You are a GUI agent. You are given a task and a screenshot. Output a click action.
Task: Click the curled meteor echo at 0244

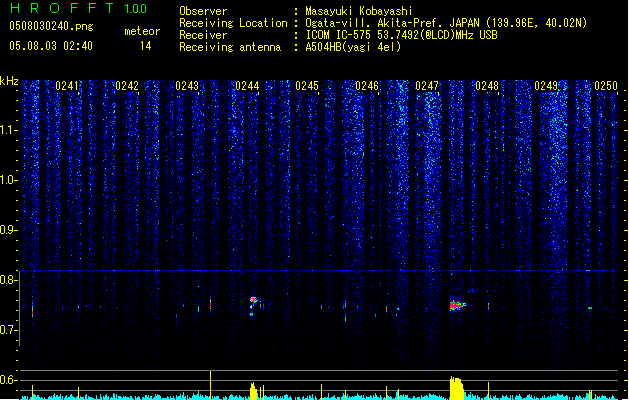pyautogui.click(x=253, y=307)
